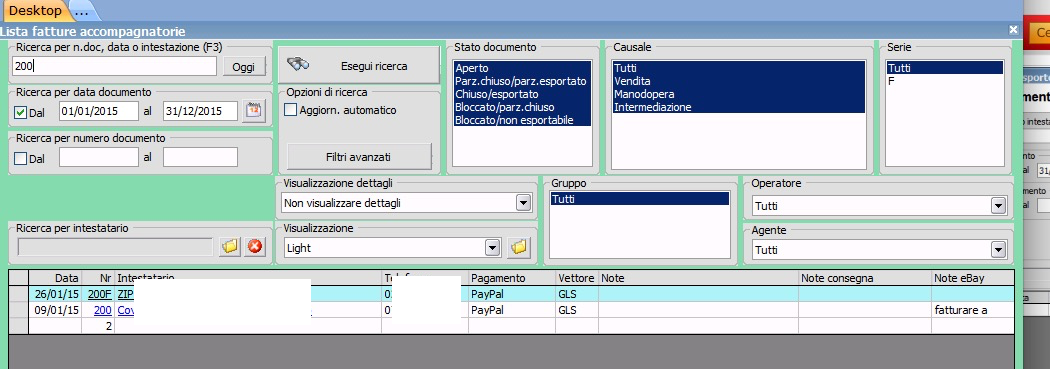
Task: Open the ... tab
Action: 82,11
